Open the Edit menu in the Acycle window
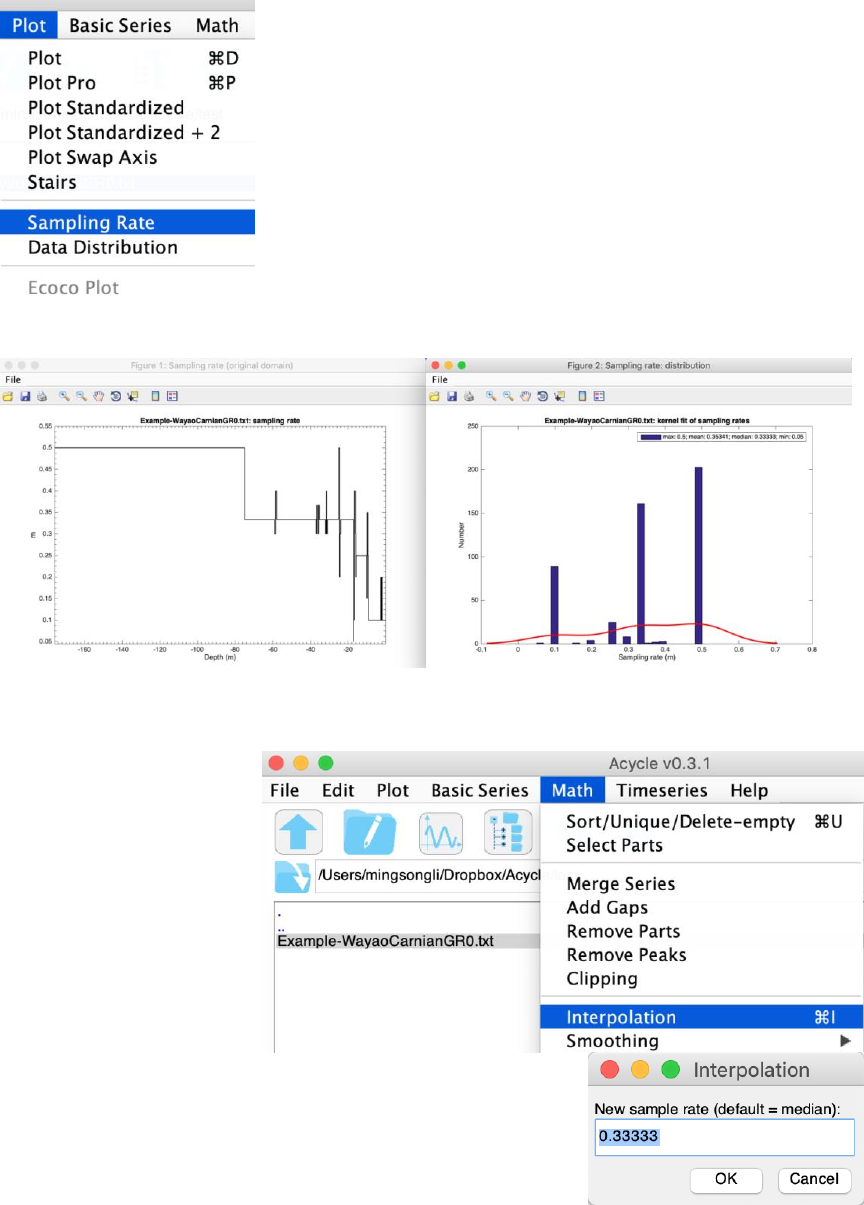Viewport: 864px width, 1205px height. tap(338, 790)
